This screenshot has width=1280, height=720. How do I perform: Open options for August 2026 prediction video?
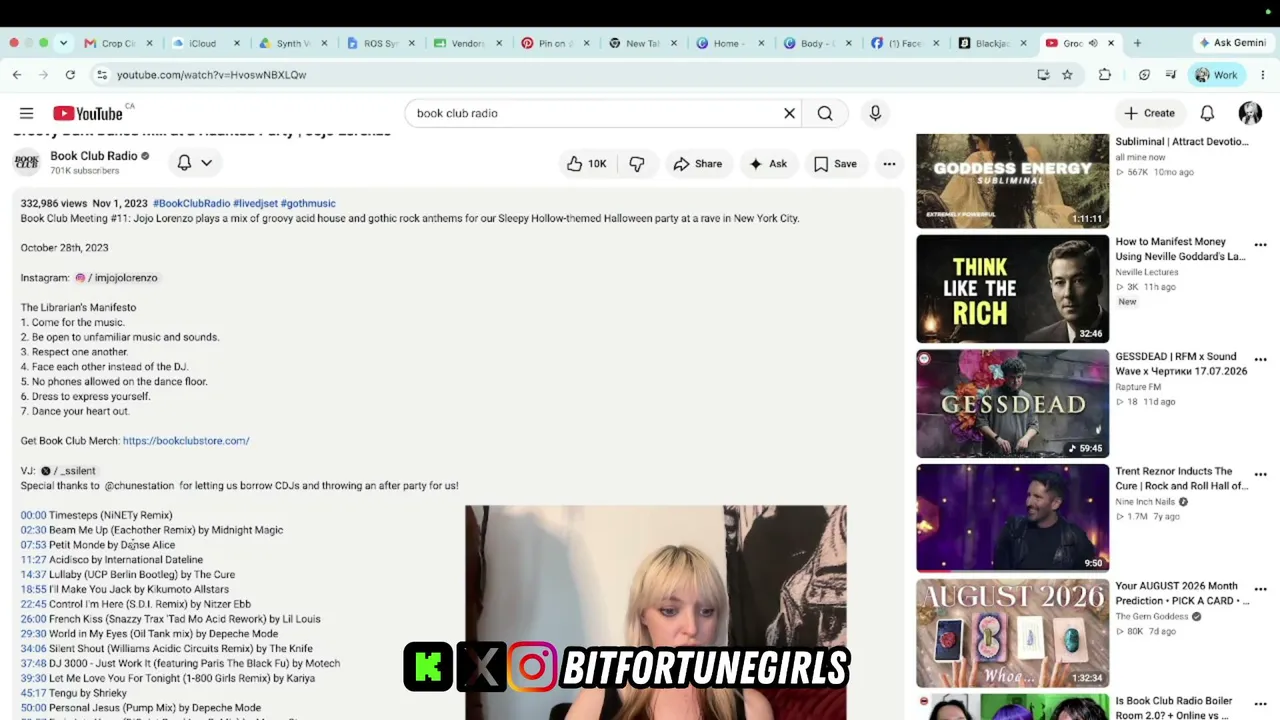coord(1260,590)
